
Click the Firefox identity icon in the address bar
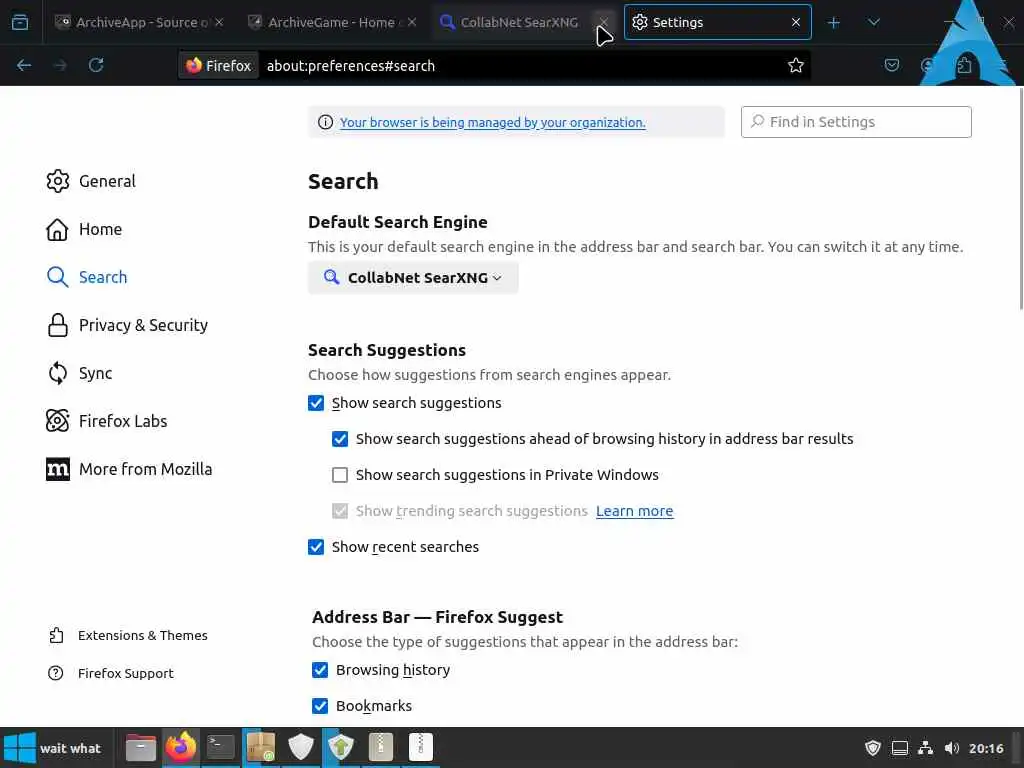pos(218,66)
